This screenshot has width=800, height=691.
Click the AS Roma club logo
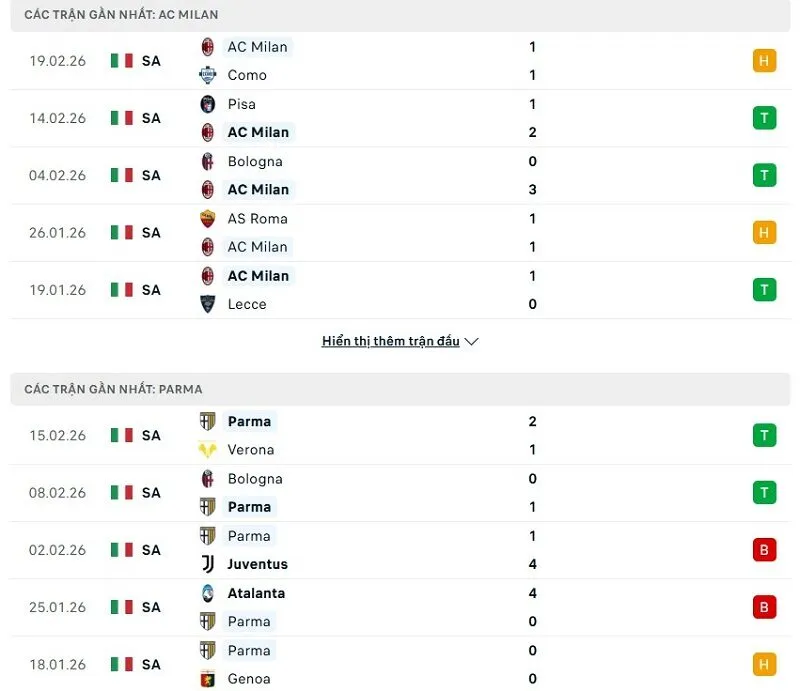pos(210,218)
